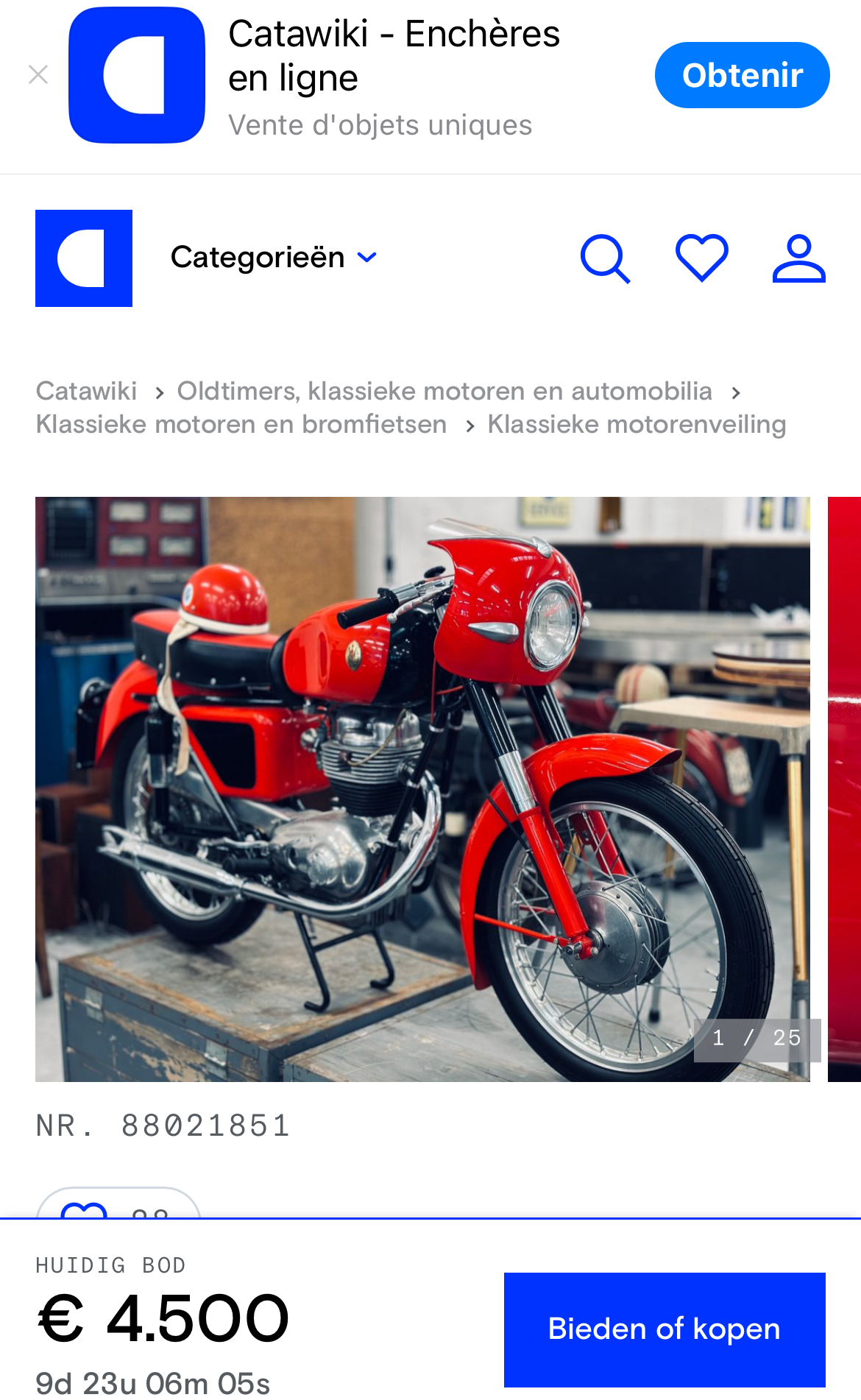Click the chevron next to Categorieën

click(366, 258)
